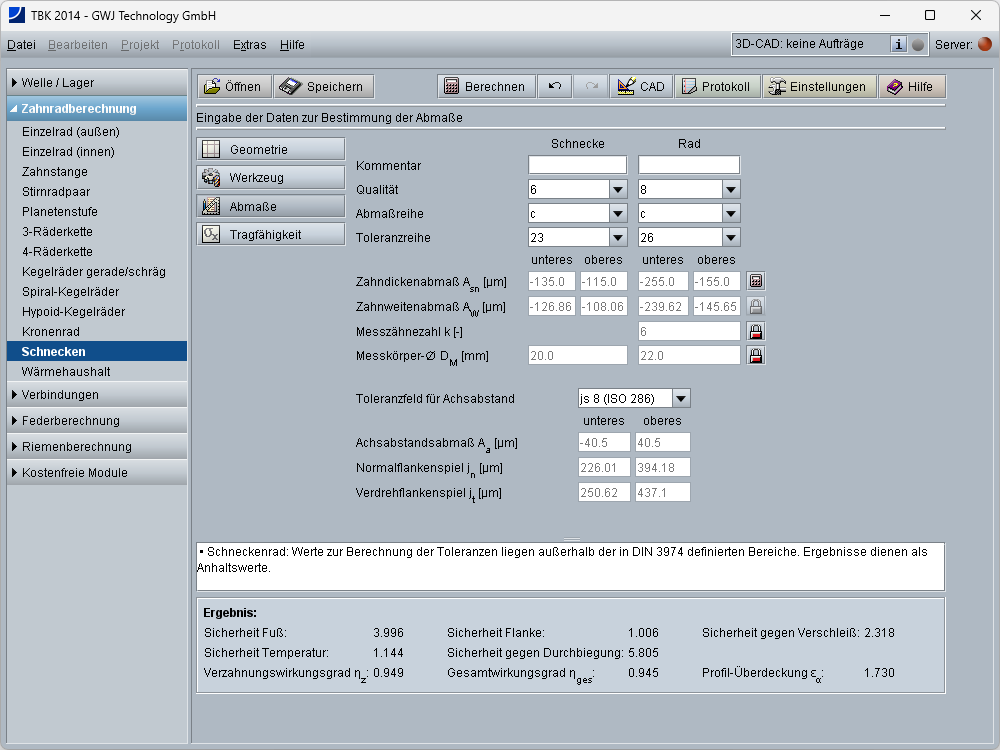Click the undo arrow in toolbar

pyautogui.click(x=555, y=87)
